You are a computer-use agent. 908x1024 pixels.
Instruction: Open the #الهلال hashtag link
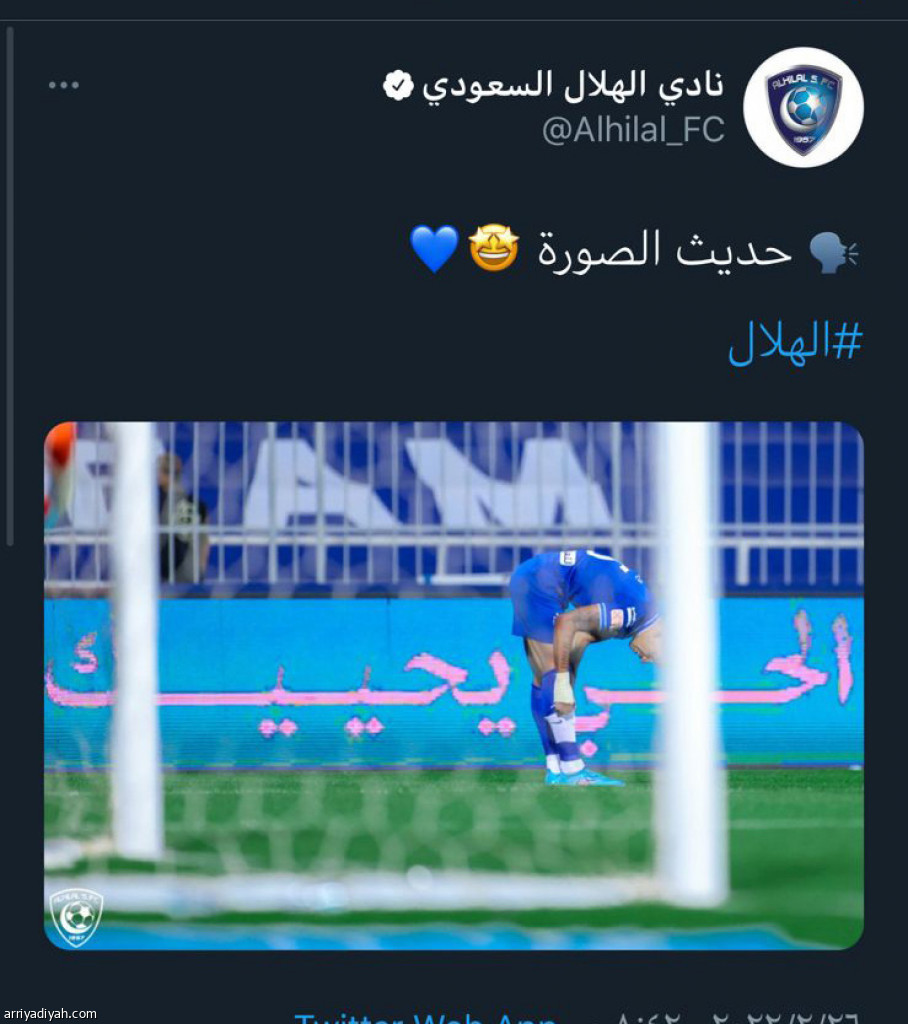pos(795,343)
